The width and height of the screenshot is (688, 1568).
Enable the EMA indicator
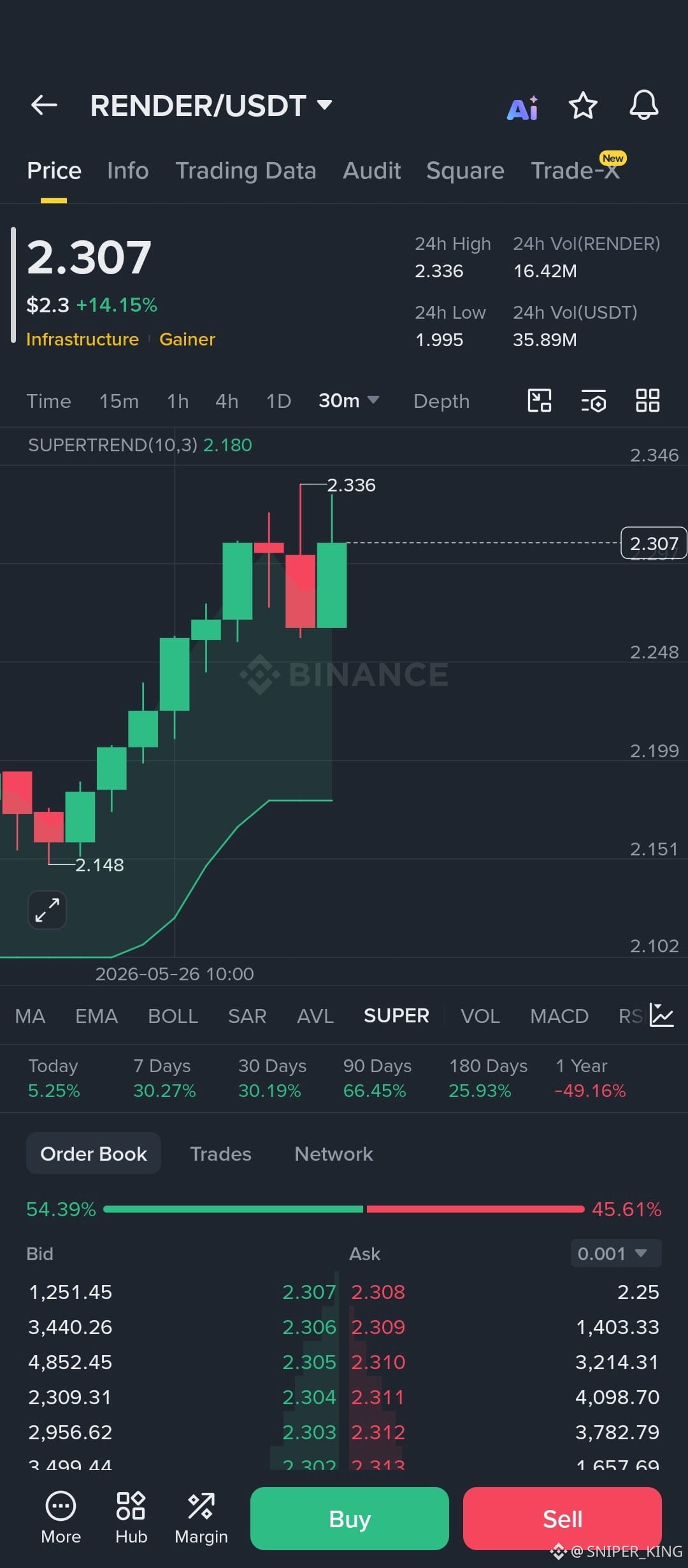[97, 1016]
